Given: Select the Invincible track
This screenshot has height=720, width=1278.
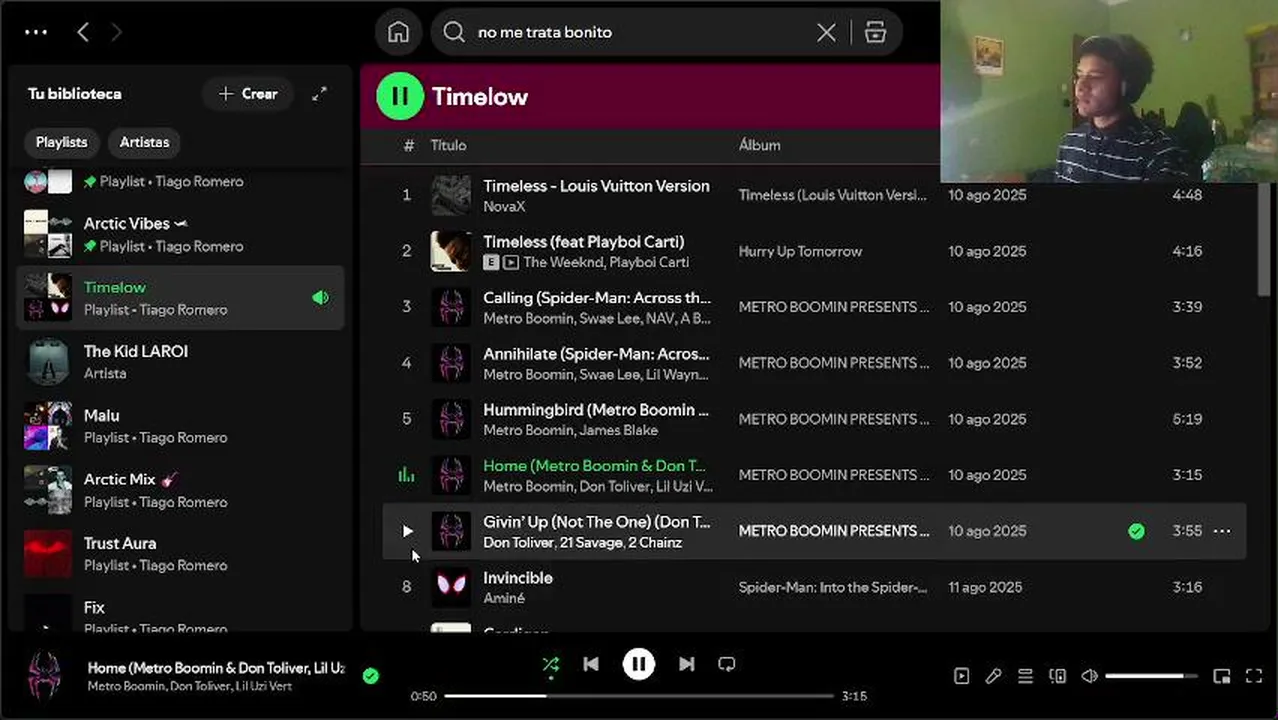Looking at the screenshot, I should click(518, 578).
